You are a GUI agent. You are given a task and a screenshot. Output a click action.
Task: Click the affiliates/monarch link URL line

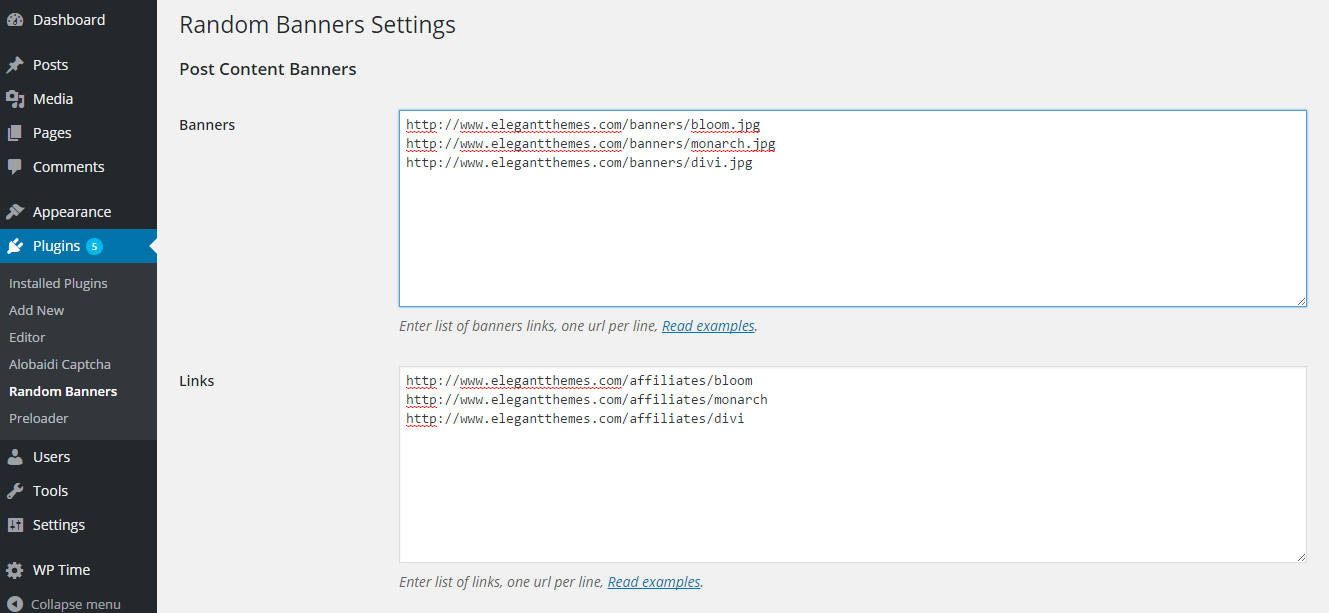(x=587, y=400)
